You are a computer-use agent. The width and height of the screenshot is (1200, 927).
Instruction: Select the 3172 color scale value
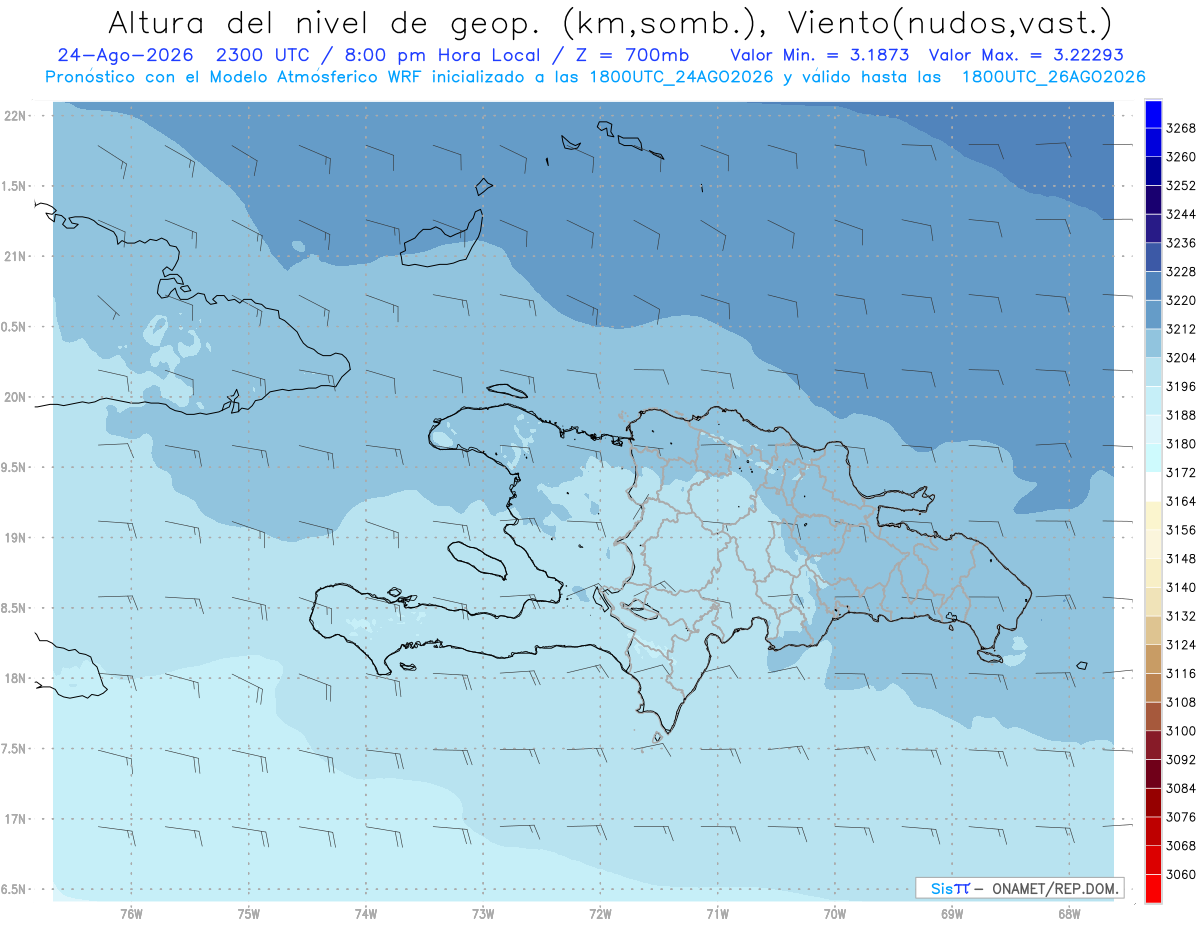click(1181, 472)
